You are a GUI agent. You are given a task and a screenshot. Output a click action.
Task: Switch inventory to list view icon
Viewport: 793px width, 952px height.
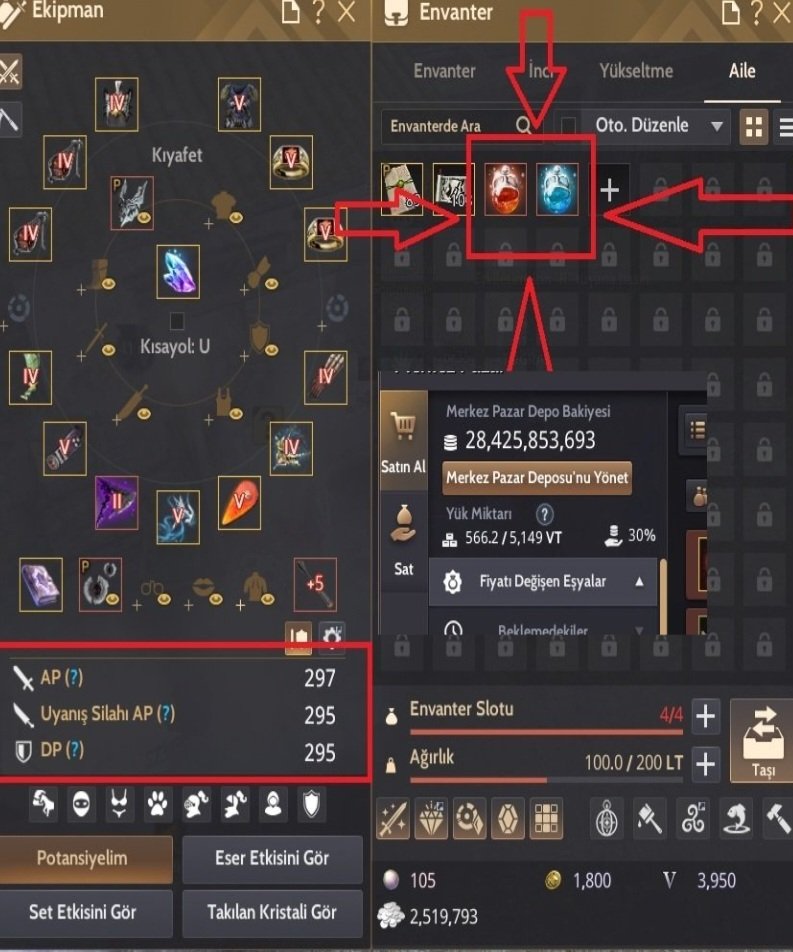point(786,127)
